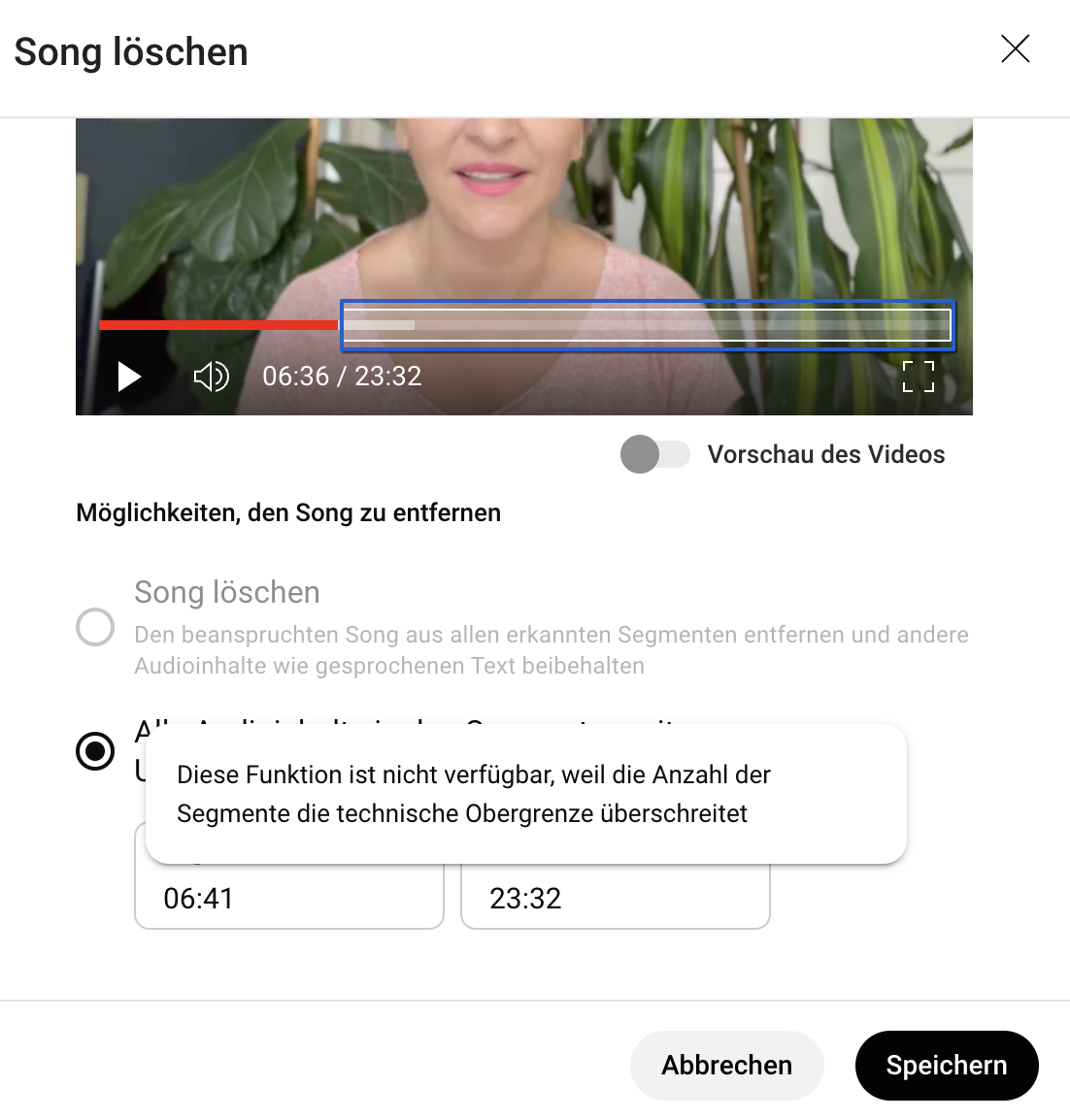This screenshot has width=1070, height=1120.
Task: Close the Song löschen dialog
Action: (x=1015, y=49)
